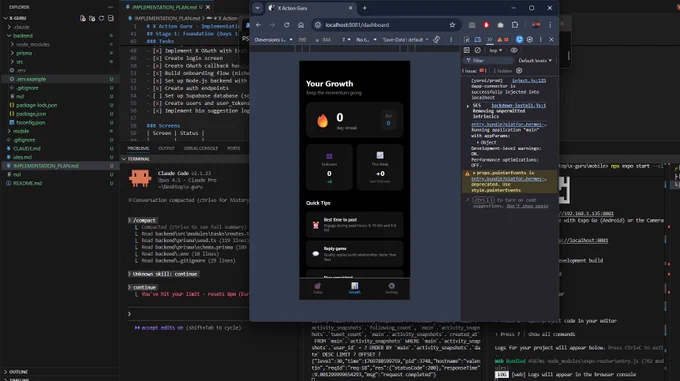Open the Default levels dropdown
Screen dimensions: 680x381
click(535, 60)
